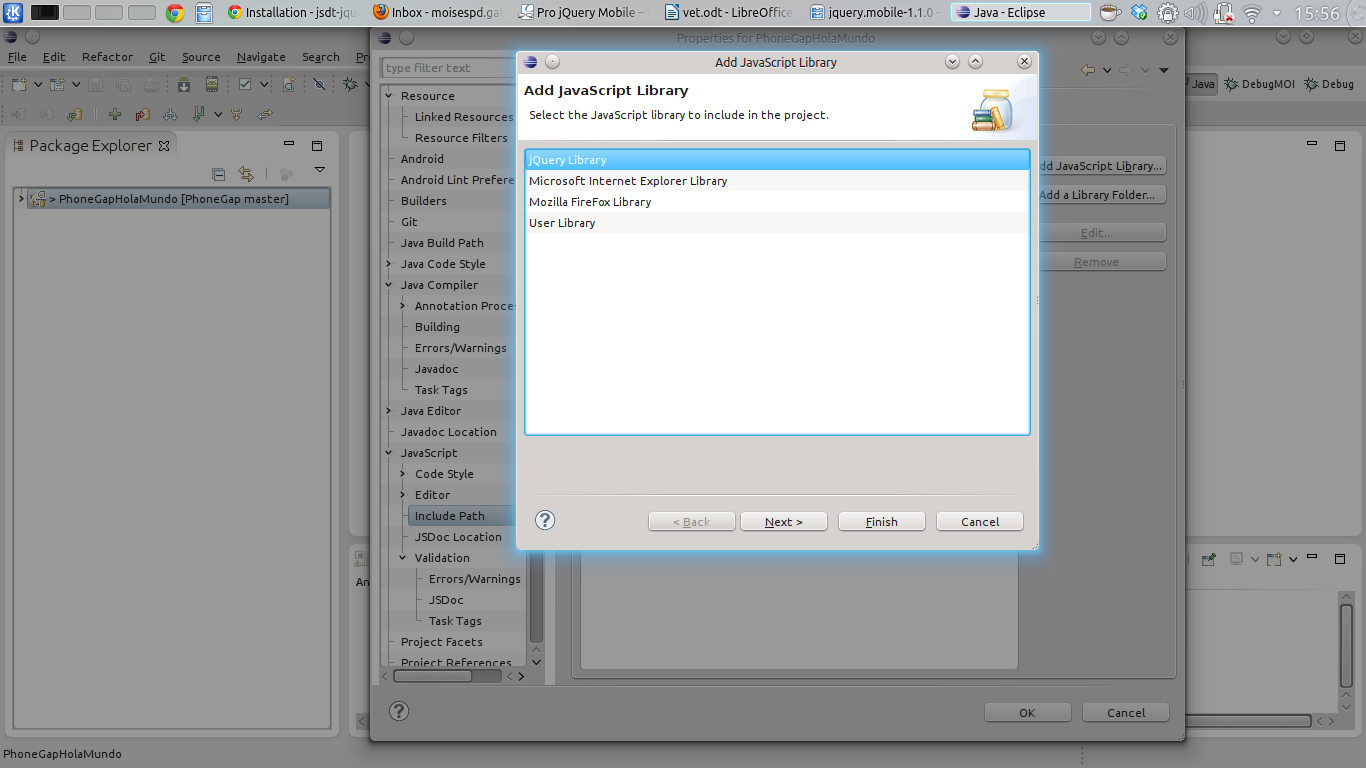This screenshot has width=1366, height=768.
Task: Open the Refactor menu
Action: click(106, 57)
